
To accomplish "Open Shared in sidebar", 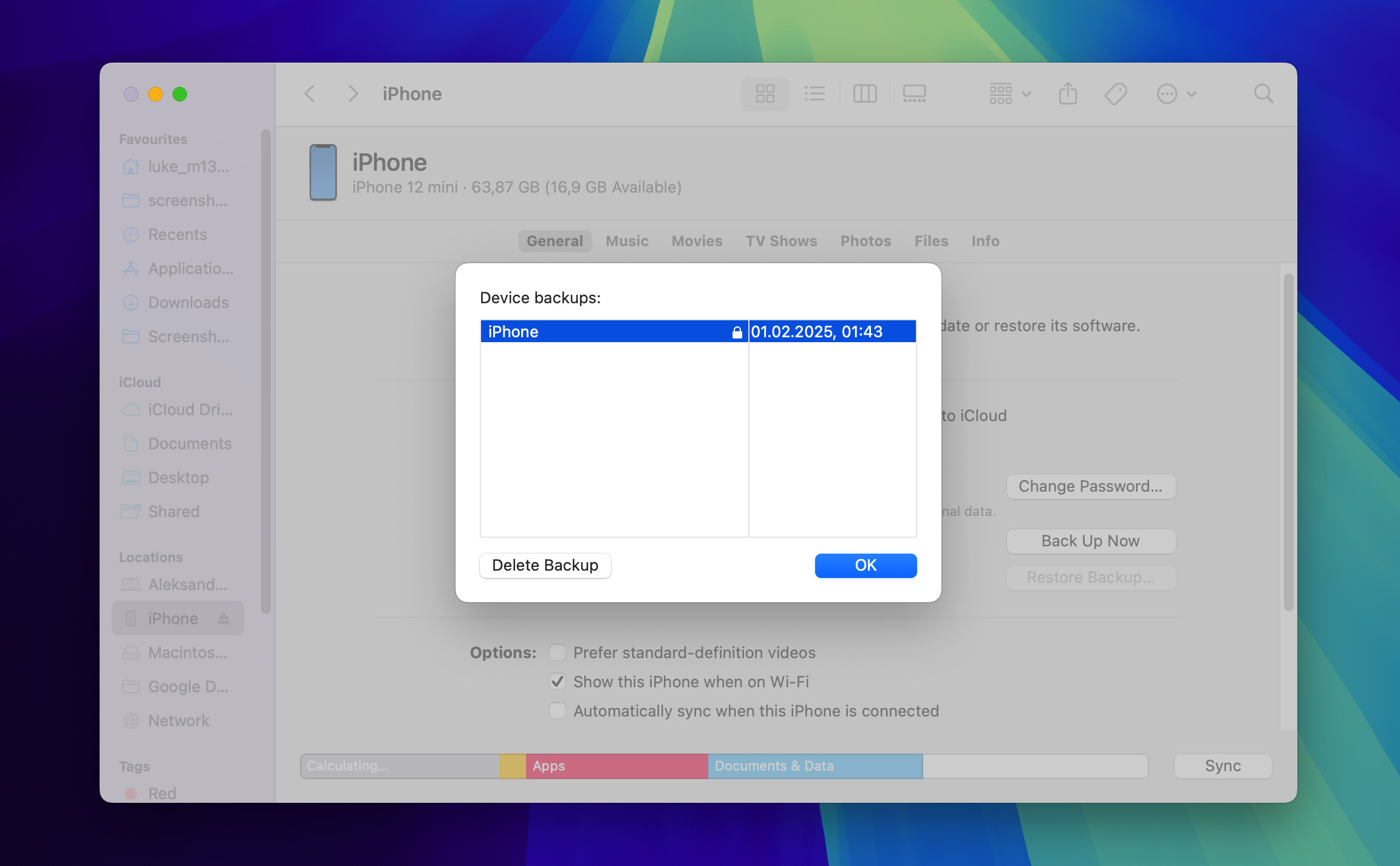I will click(176, 512).
